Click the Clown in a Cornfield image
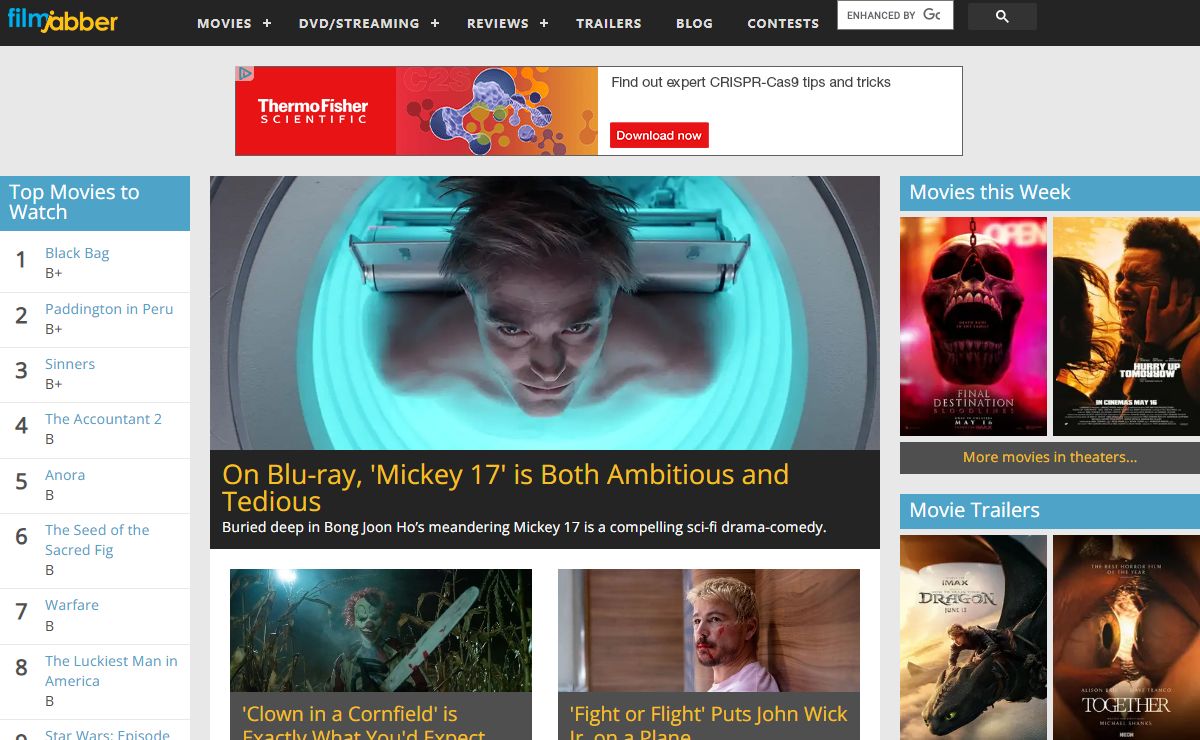The image size is (1200, 740). click(x=381, y=630)
